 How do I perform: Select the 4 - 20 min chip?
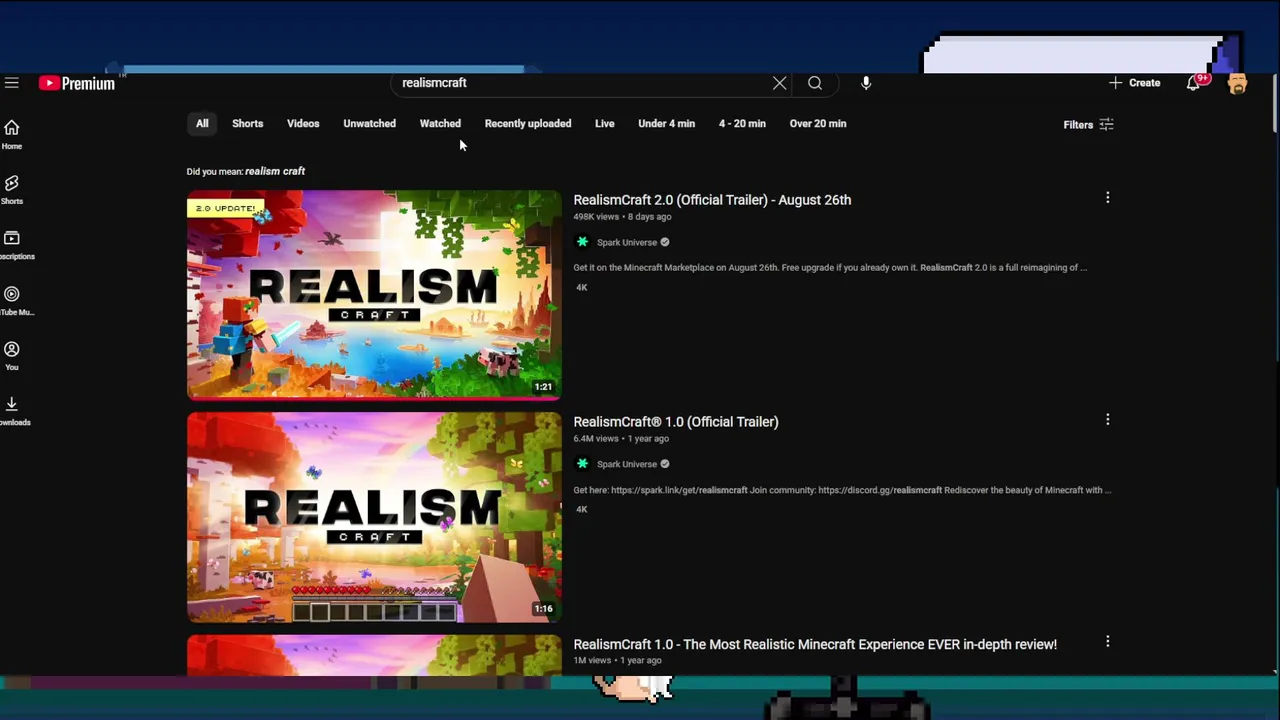pyautogui.click(x=742, y=124)
